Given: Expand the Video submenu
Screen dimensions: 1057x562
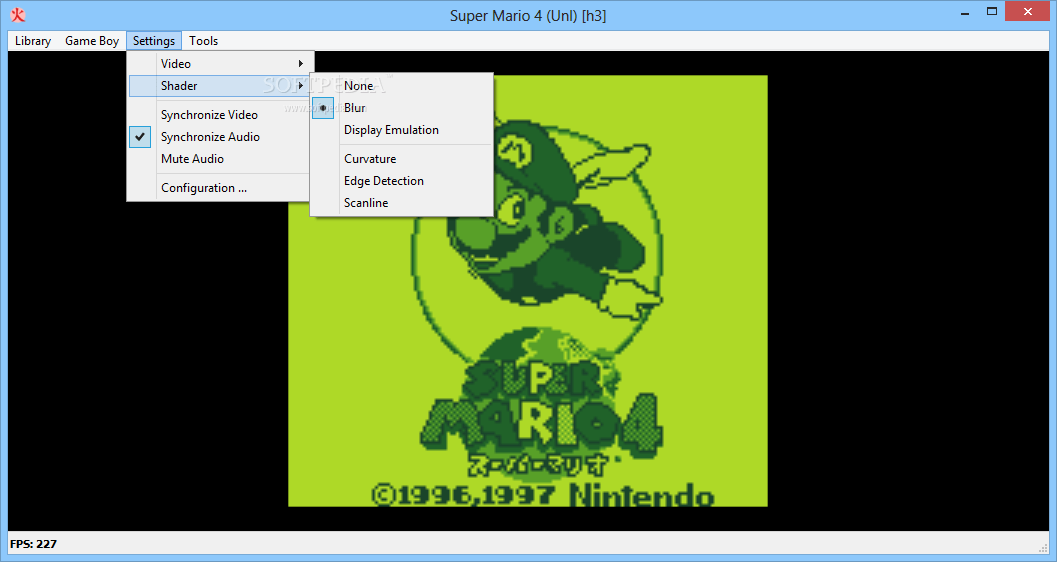Looking at the screenshot, I should [219, 63].
